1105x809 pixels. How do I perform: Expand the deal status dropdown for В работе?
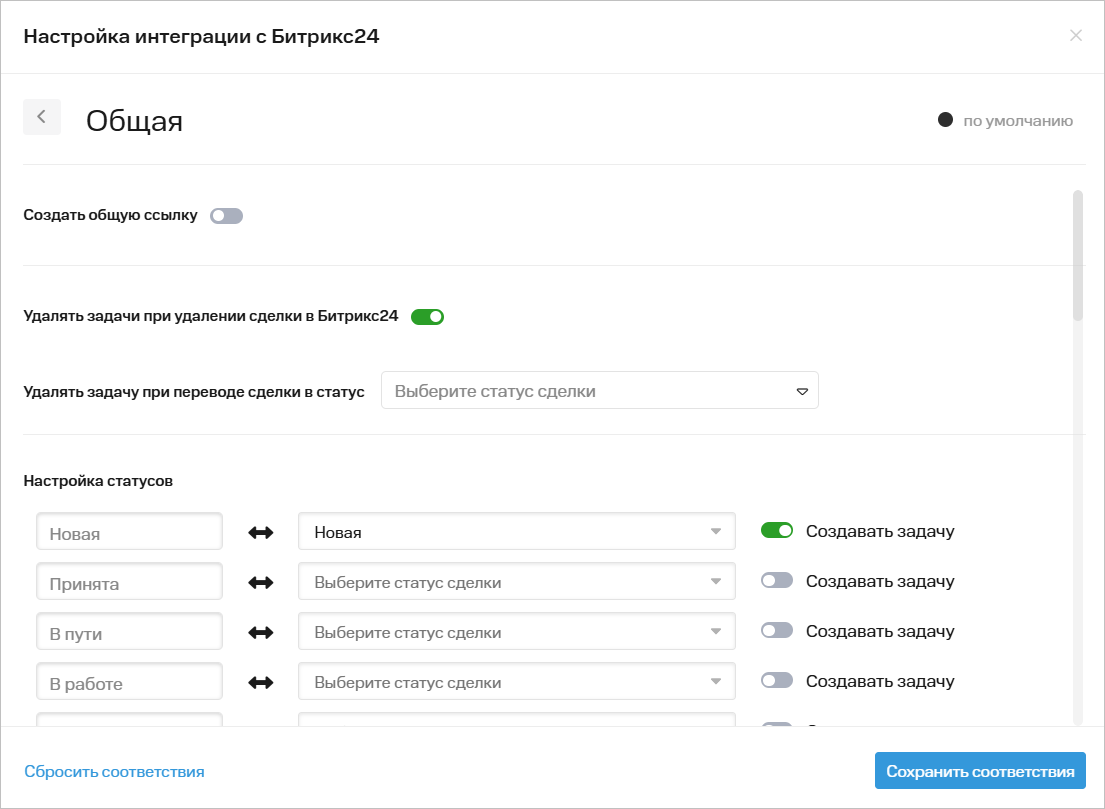pyautogui.click(x=516, y=682)
